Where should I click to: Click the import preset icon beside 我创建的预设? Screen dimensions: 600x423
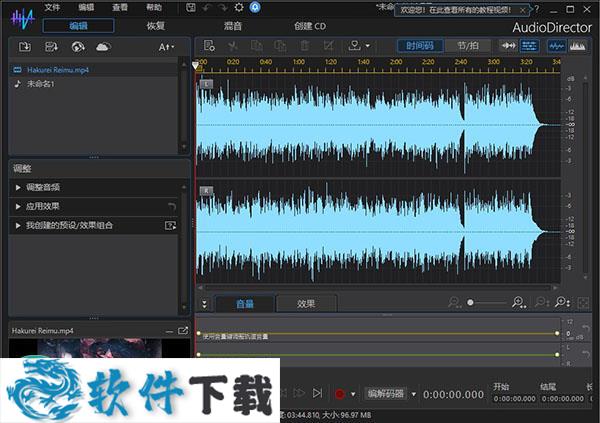(x=171, y=225)
